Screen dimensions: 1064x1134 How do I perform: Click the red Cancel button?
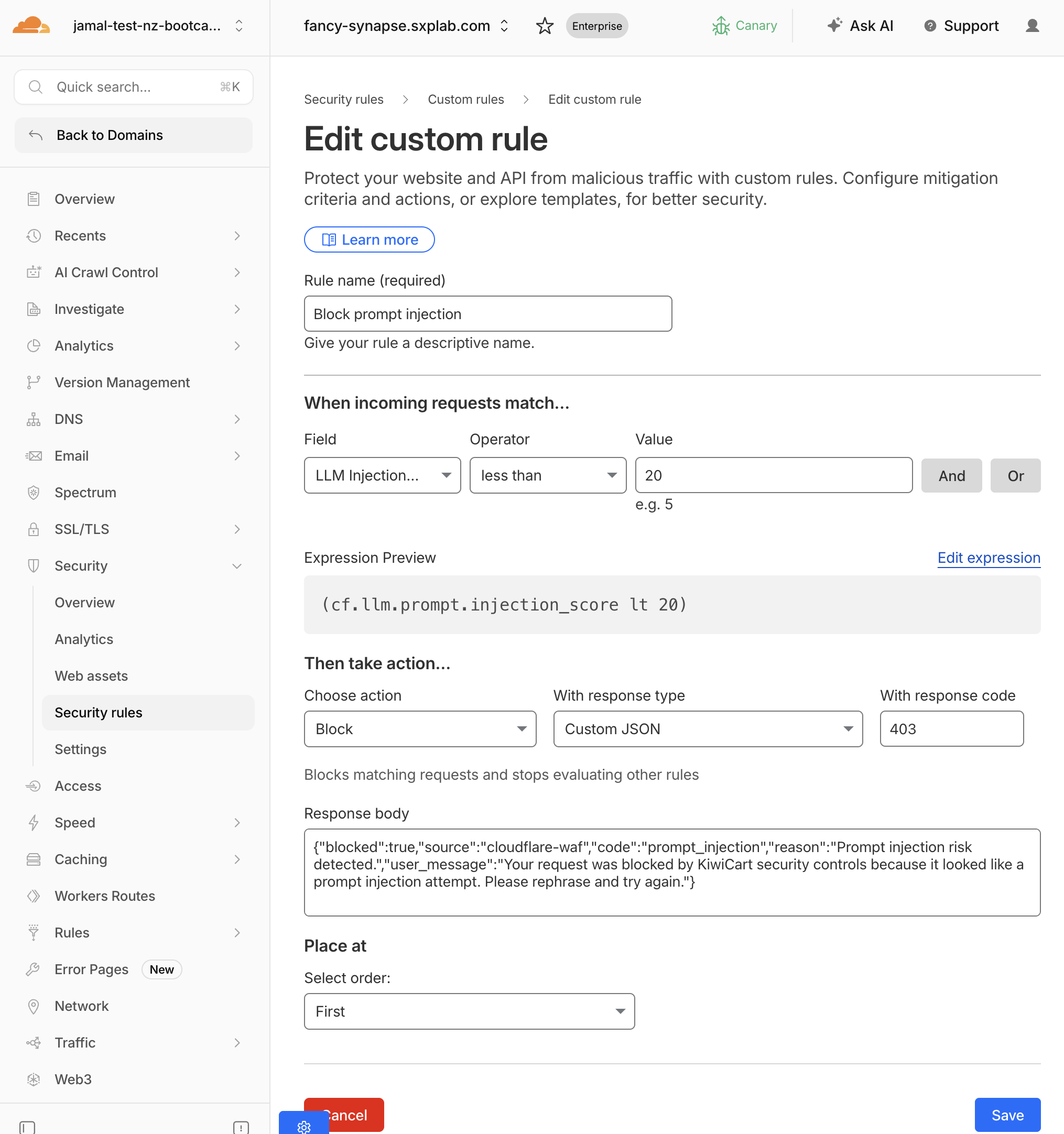[x=344, y=1115]
